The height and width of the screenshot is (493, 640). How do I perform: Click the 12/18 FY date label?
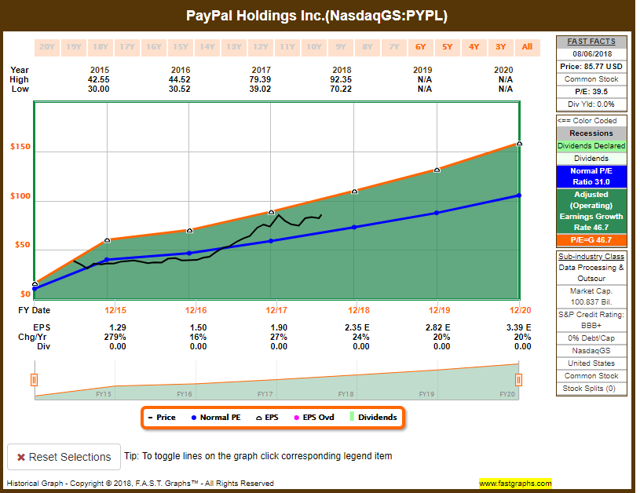tap(359, 310)
